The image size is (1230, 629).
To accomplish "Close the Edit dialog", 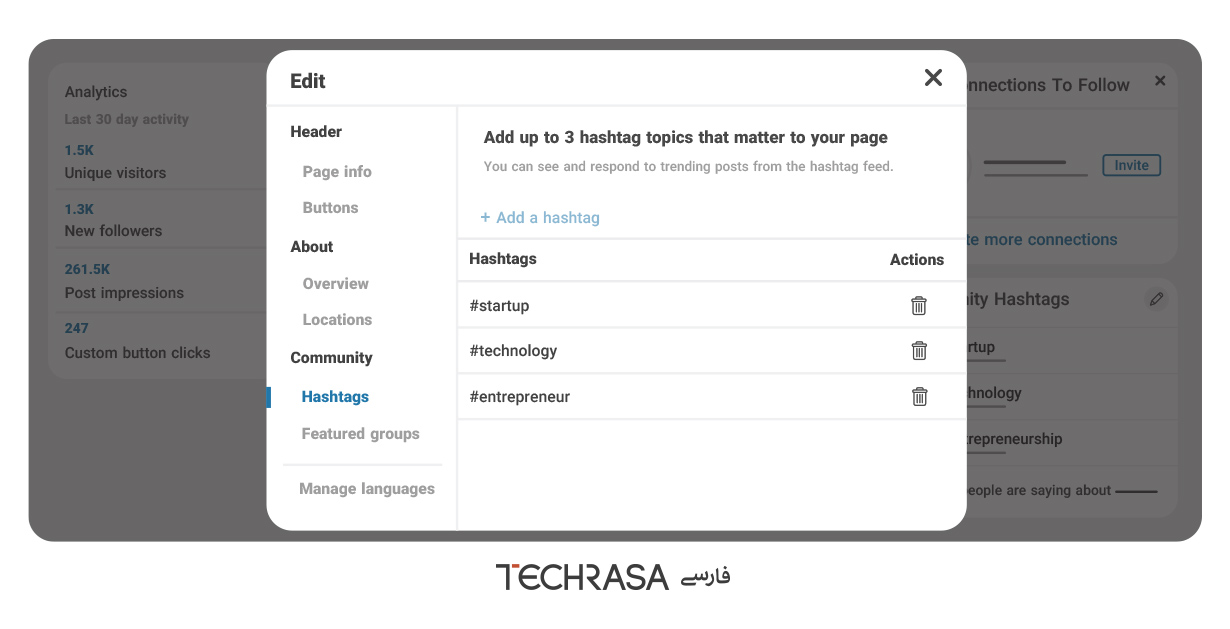I will [933, 78].
